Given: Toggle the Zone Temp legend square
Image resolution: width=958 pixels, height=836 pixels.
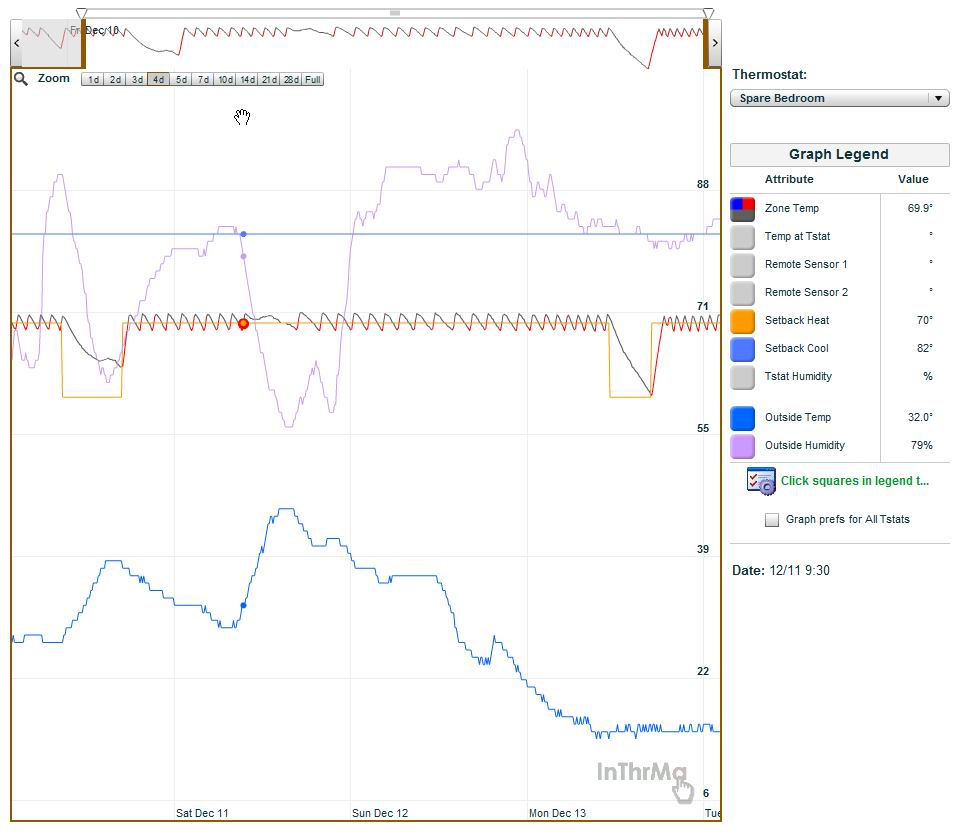Looking at the screenshot, I should tap(742, 209).
